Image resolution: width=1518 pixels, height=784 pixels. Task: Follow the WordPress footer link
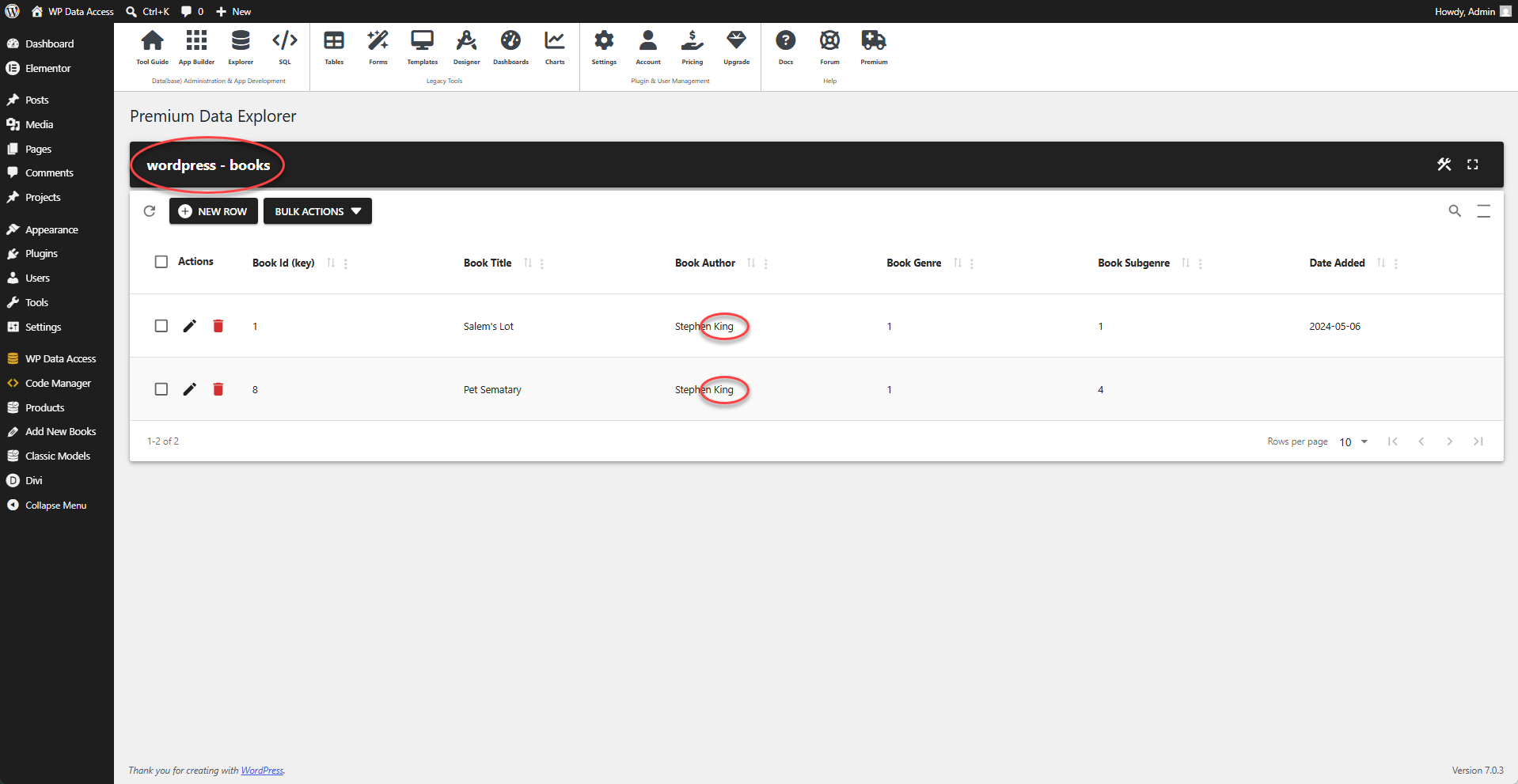(x=262, y=771)
